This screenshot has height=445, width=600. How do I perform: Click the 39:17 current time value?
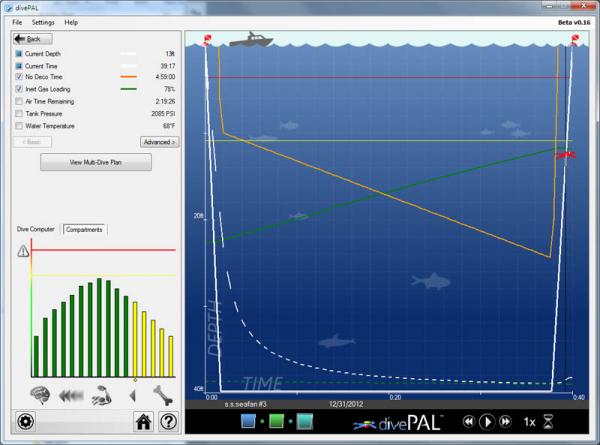click(x=168, y=66)
